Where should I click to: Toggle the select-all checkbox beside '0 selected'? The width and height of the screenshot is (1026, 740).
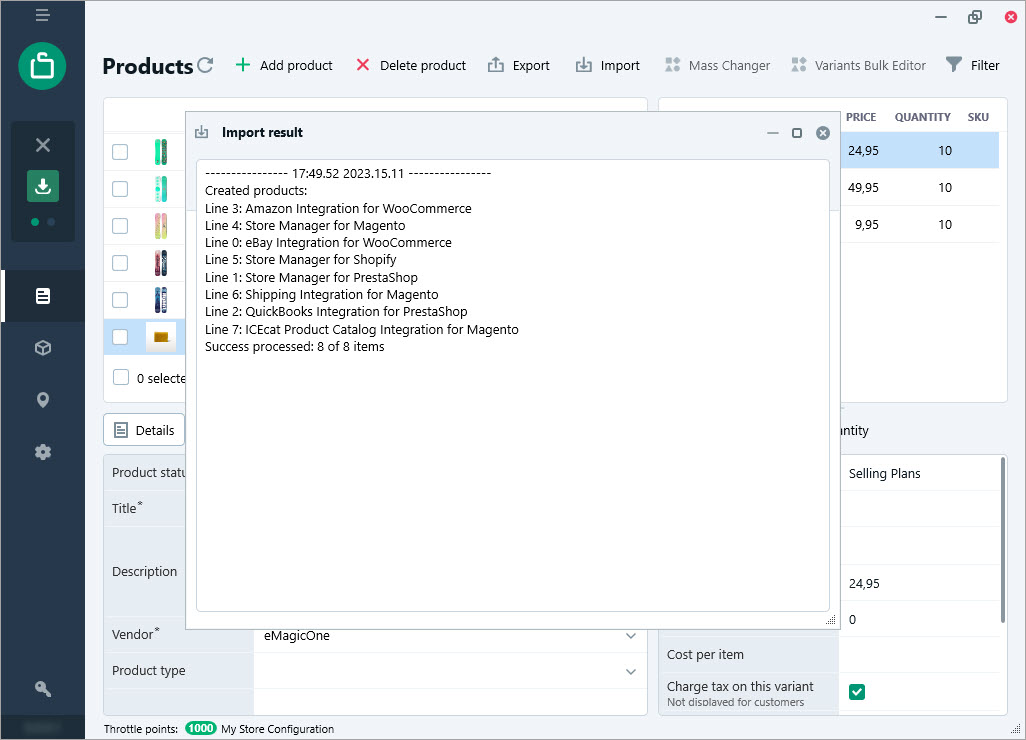[121, 378]
